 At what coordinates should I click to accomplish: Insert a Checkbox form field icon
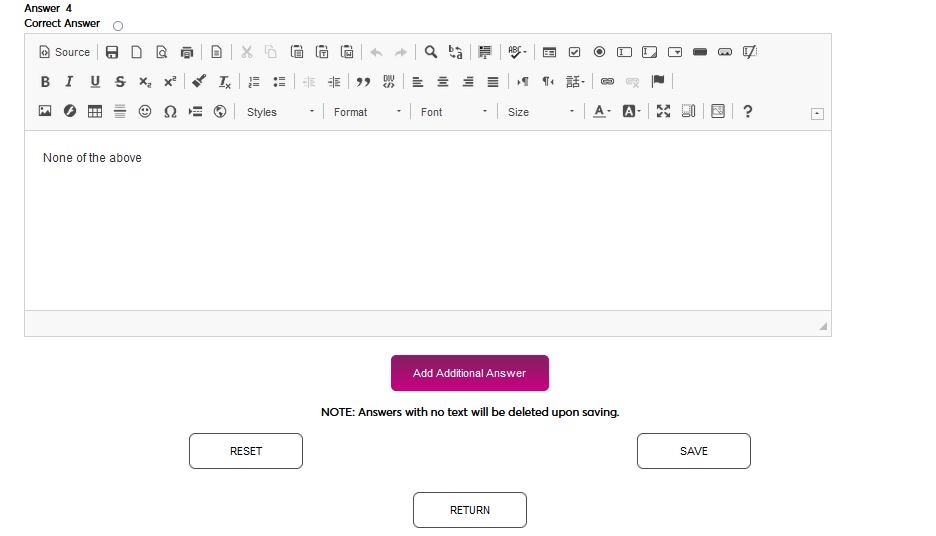tap(574, 52)
